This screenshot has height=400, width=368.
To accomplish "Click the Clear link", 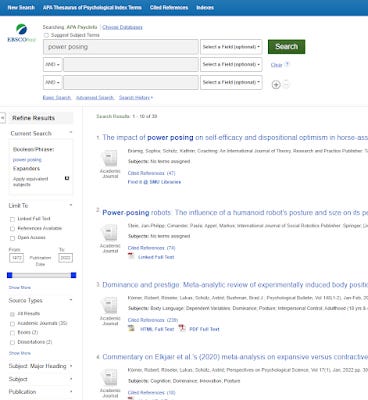I will point(276,65).
